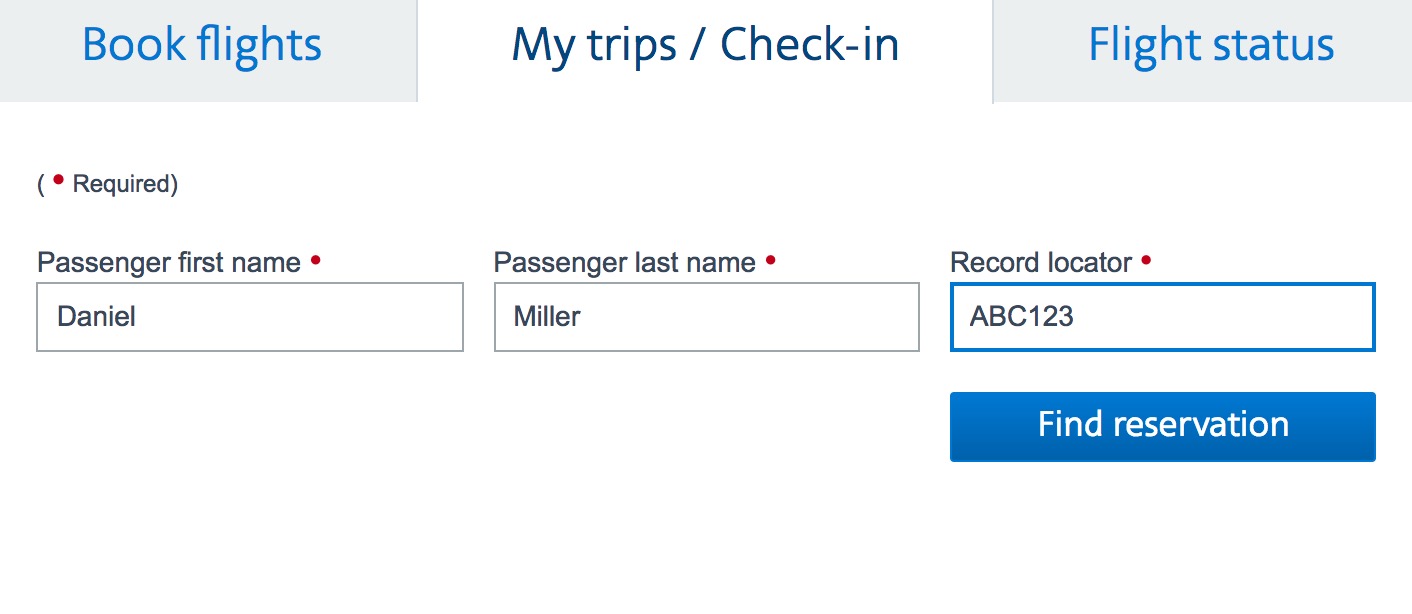Click the entered name 'Daniel'
The image size is (1412, 614).
96,317
